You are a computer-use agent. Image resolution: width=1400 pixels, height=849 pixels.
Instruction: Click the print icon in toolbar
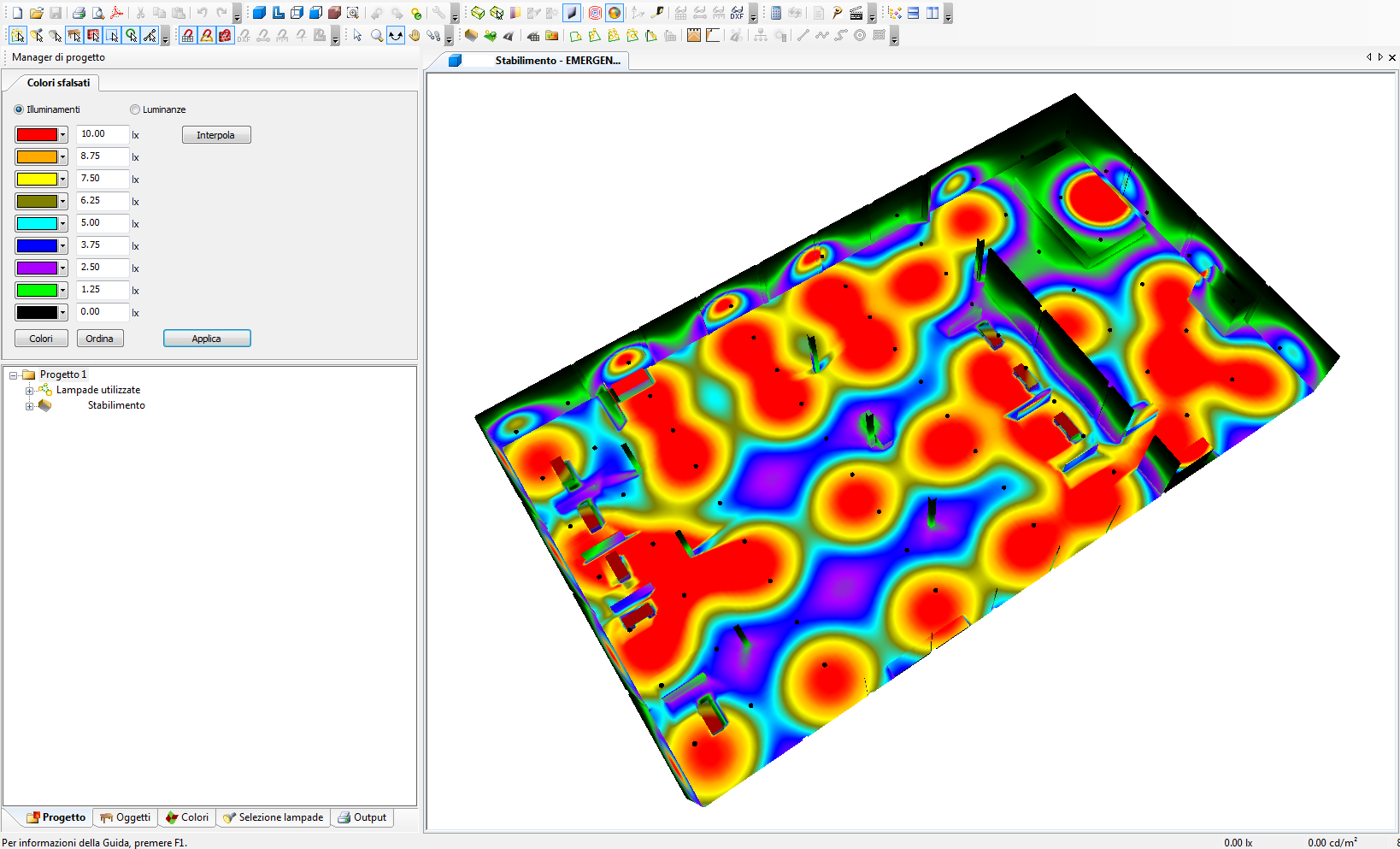79,13
